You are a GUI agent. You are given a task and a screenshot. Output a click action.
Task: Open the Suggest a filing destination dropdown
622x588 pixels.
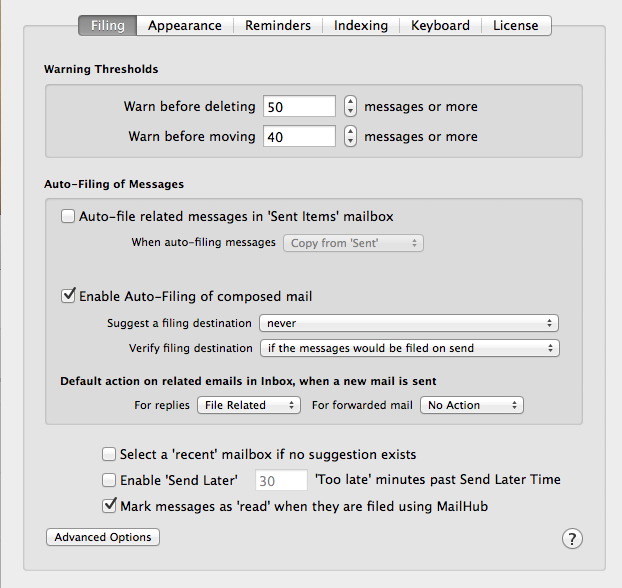pyautogui.click(x=408, y=323)
